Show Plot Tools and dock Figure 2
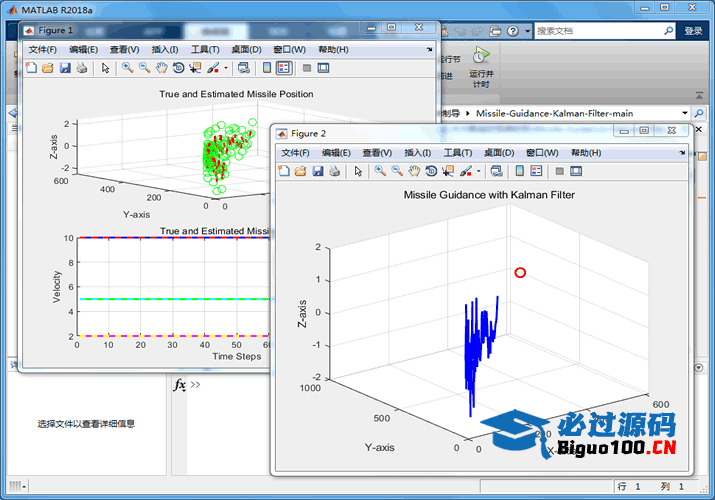 tap(576, 171)
